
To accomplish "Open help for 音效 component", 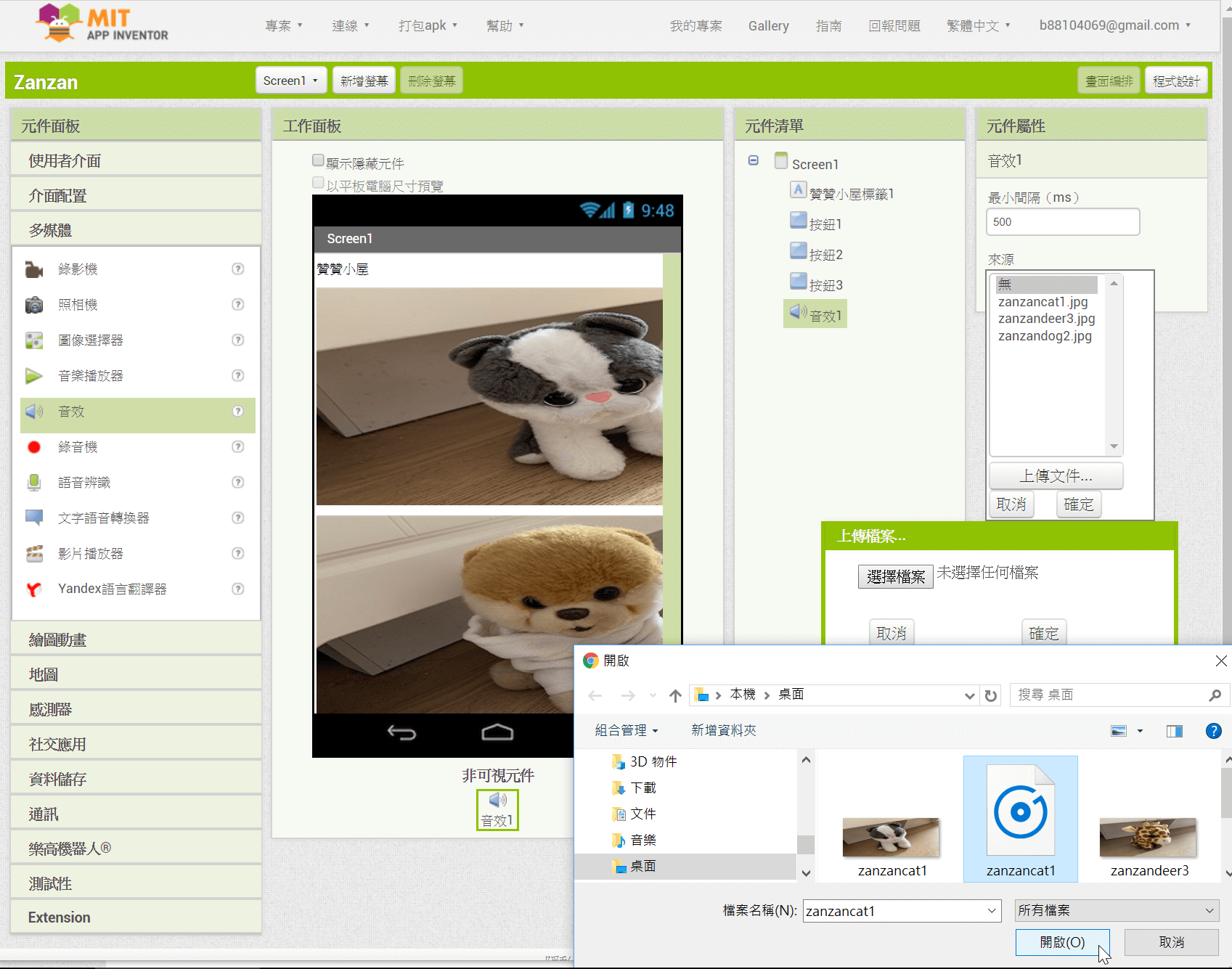I will click(x=237, y=411).
